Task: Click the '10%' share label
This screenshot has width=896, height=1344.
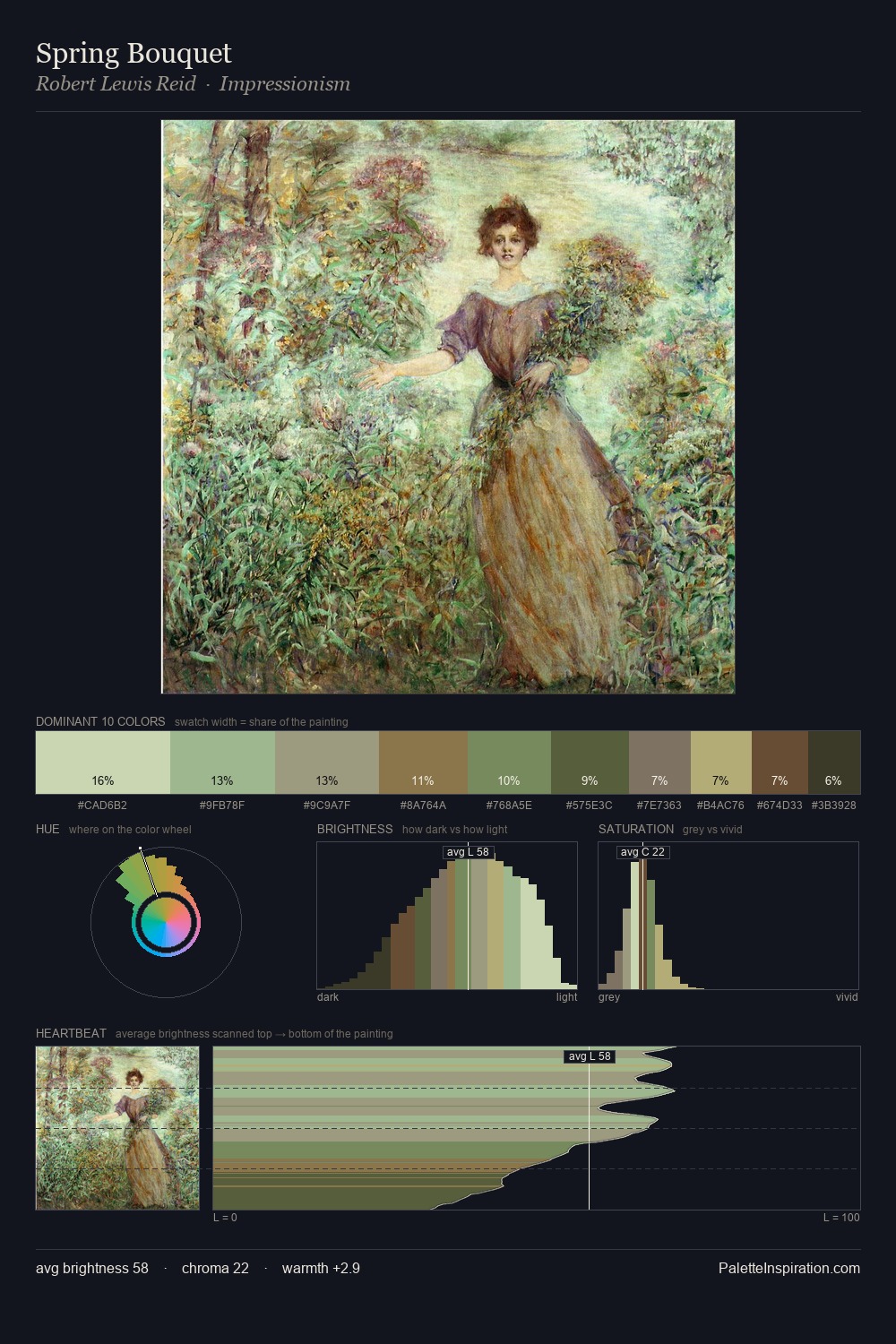Action: click(x=509, y=780)
